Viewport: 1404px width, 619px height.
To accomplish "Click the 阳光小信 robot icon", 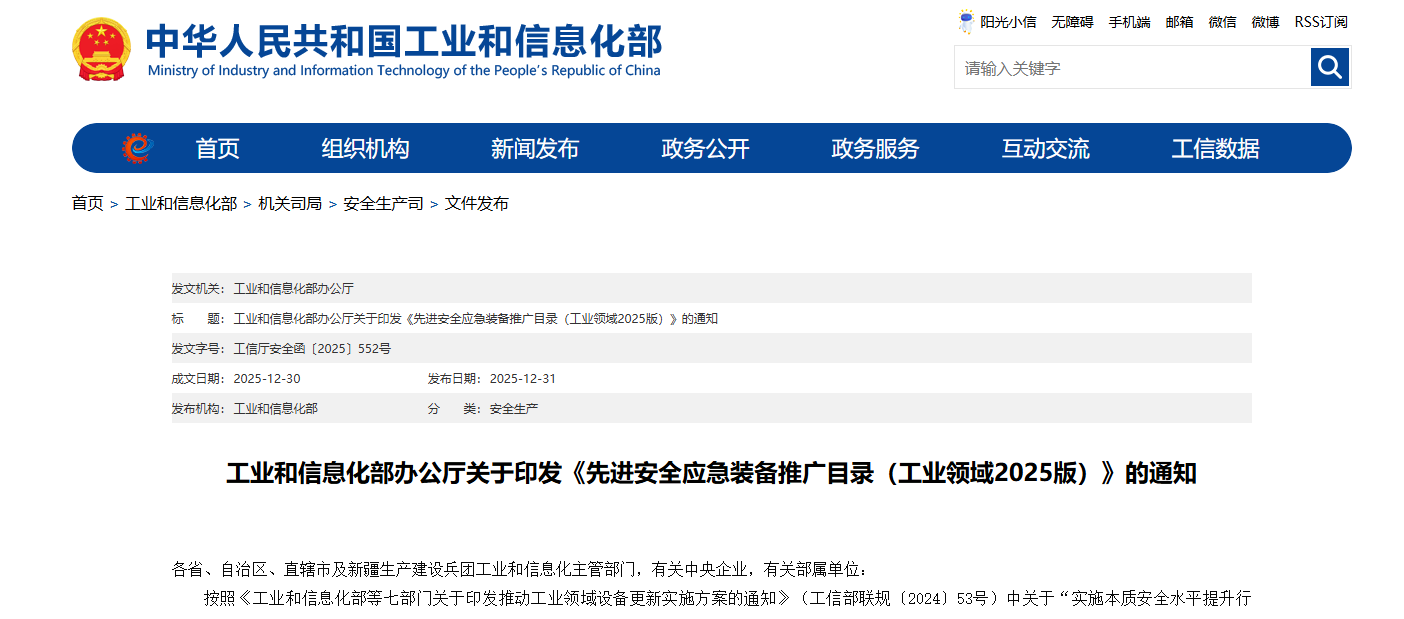I will [x=966, y=22].
